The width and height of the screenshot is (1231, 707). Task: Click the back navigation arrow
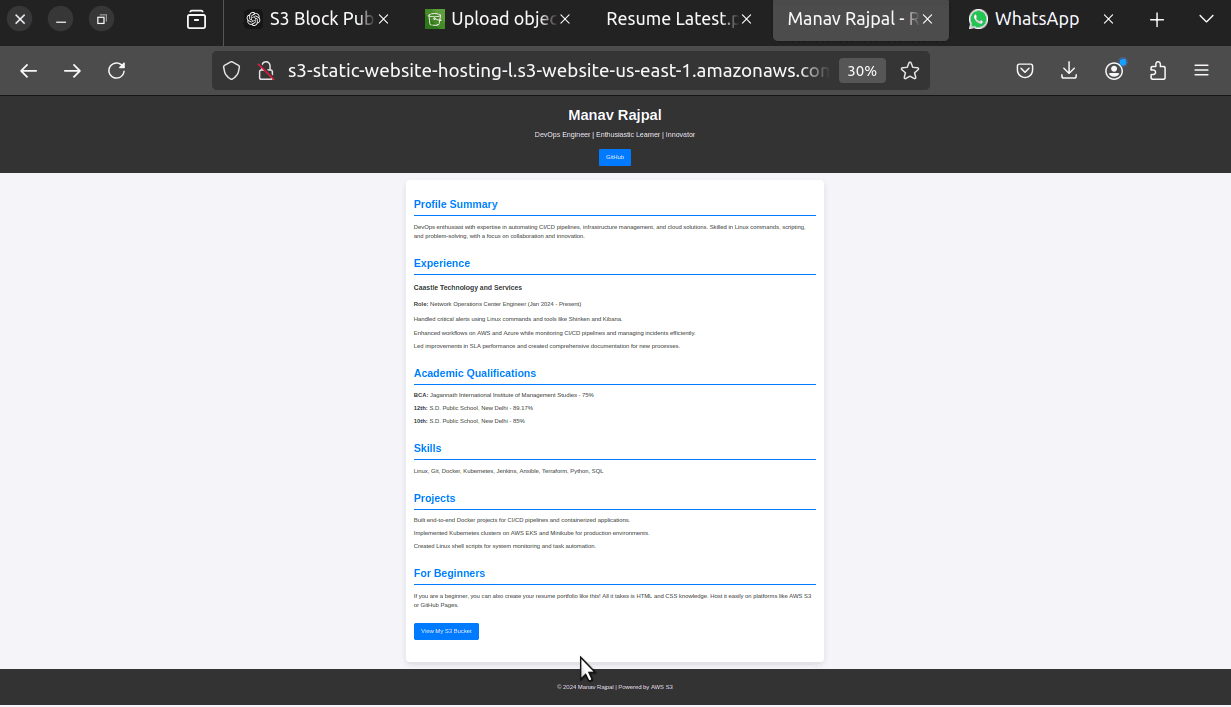[x=28, y=71]
